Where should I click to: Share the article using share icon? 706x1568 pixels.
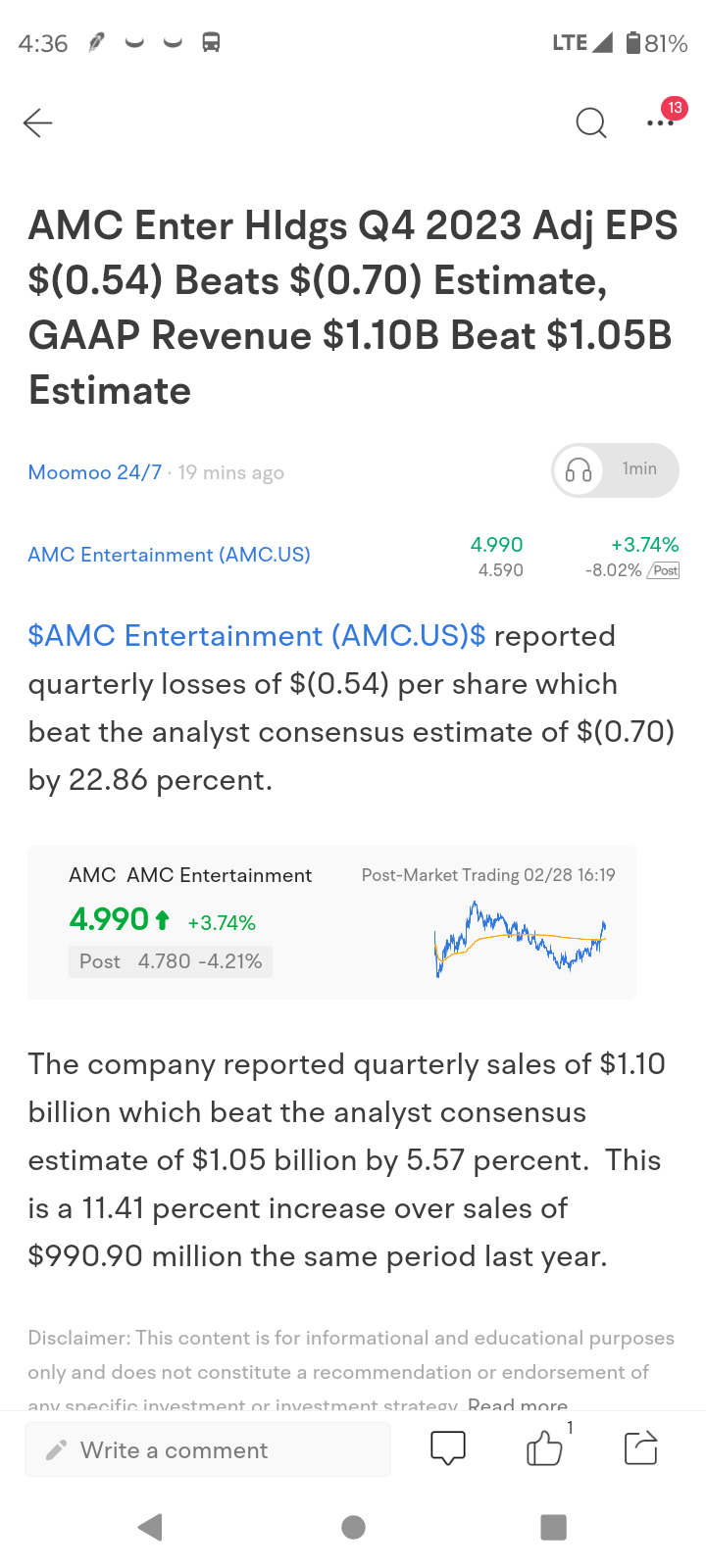tap(641, 1447)
